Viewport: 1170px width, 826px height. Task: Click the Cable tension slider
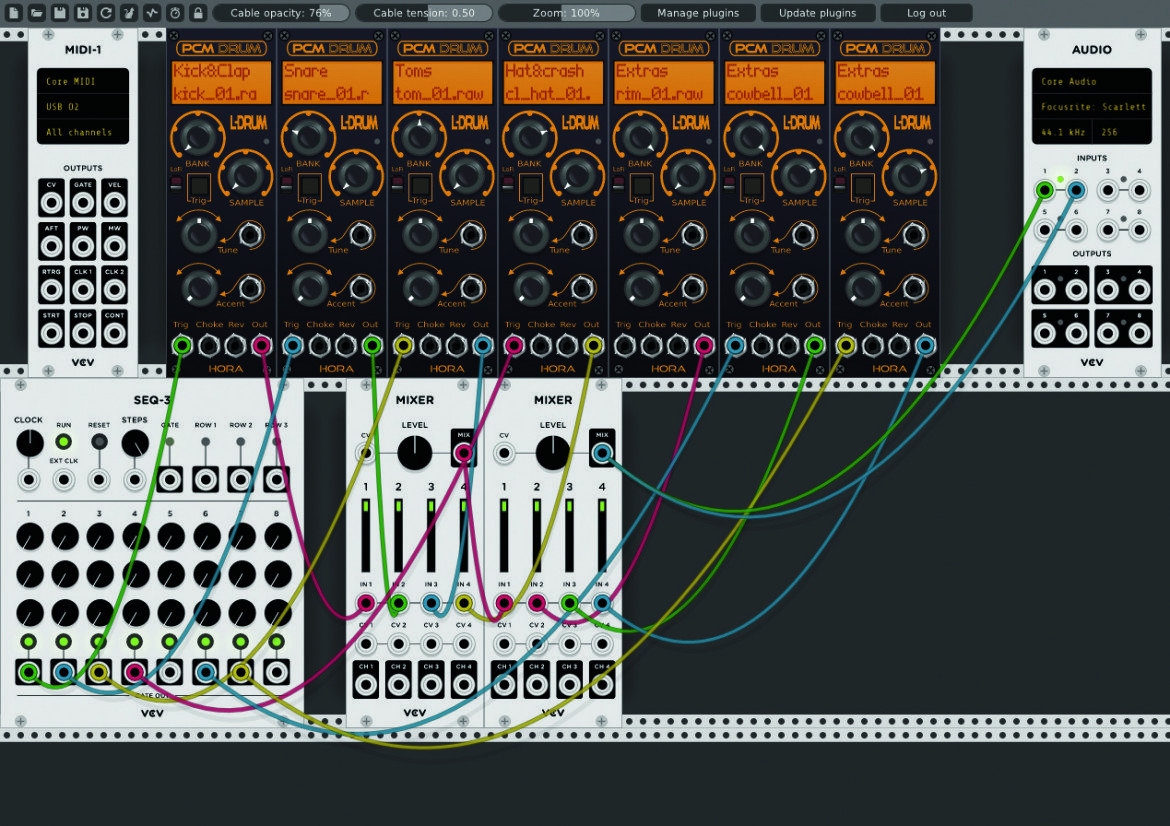(x=424, y=13)
